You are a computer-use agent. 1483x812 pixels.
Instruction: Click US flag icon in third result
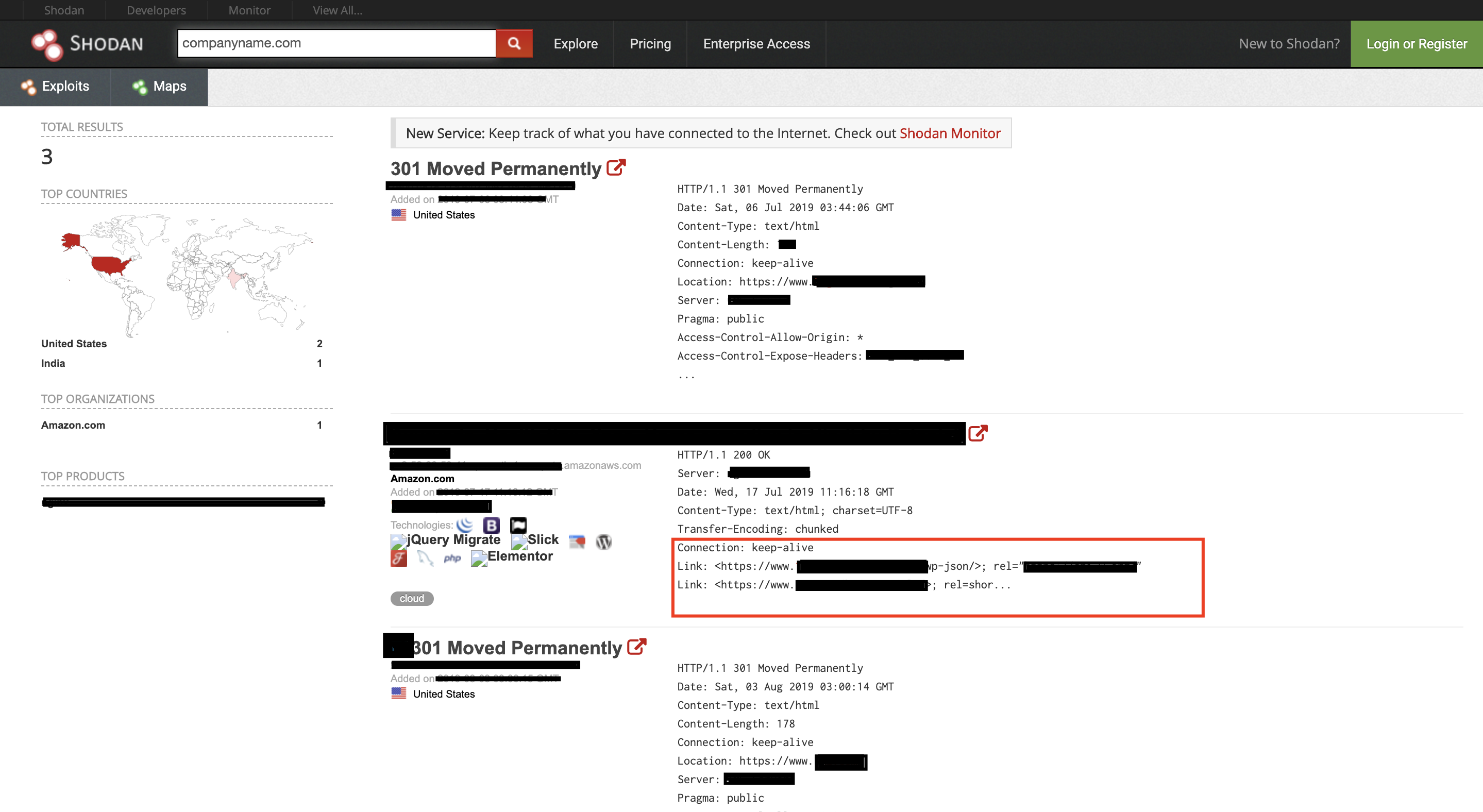[398, 693]
